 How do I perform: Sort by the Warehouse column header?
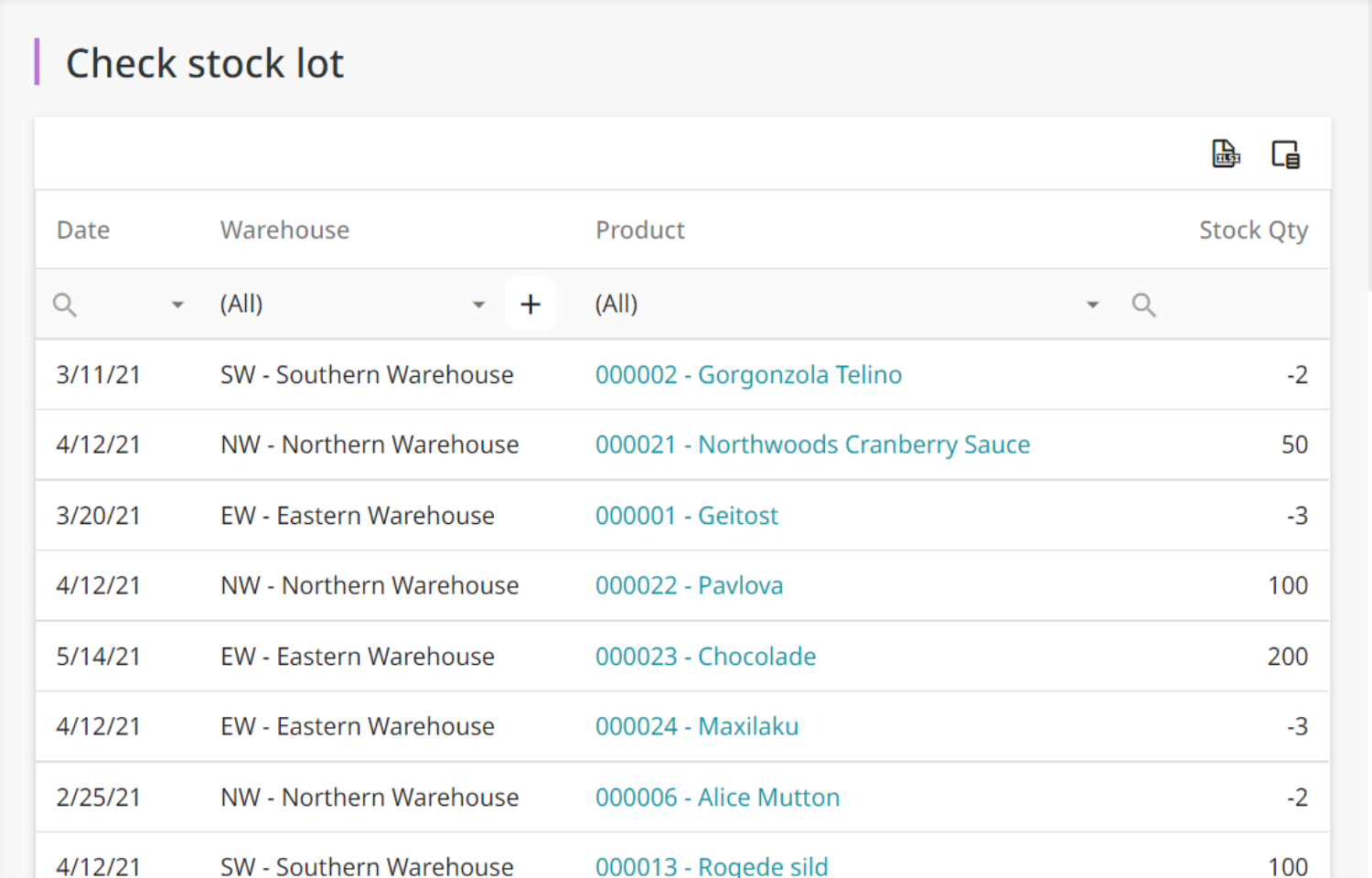[284, 230]
